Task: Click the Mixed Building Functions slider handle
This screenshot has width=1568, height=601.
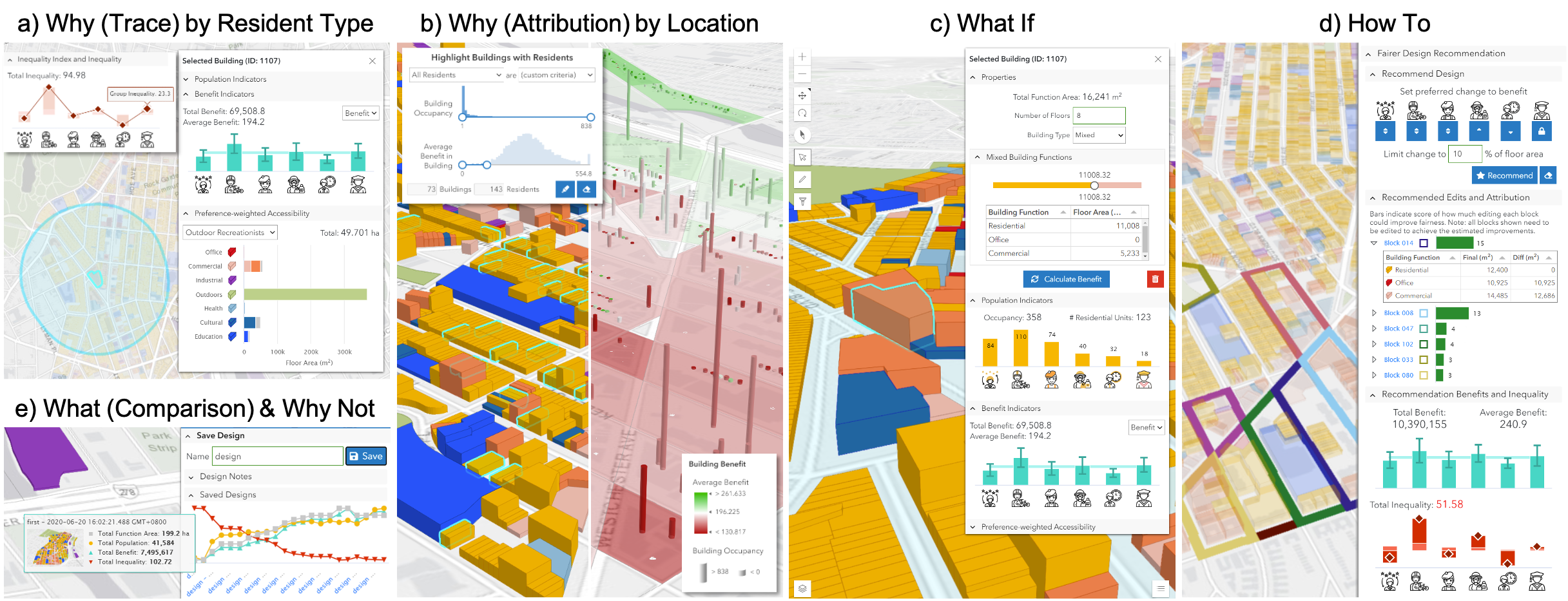Action: click(1094, 186)
